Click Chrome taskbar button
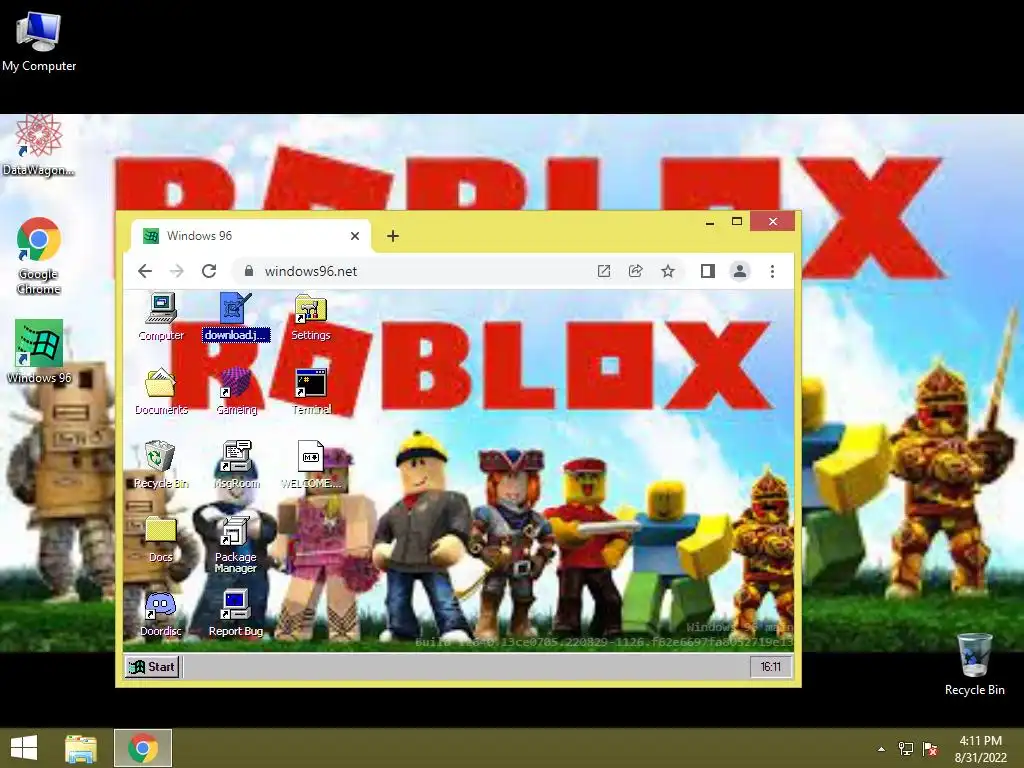Screen dimensions: 1024x768 [x=143, y=748]
